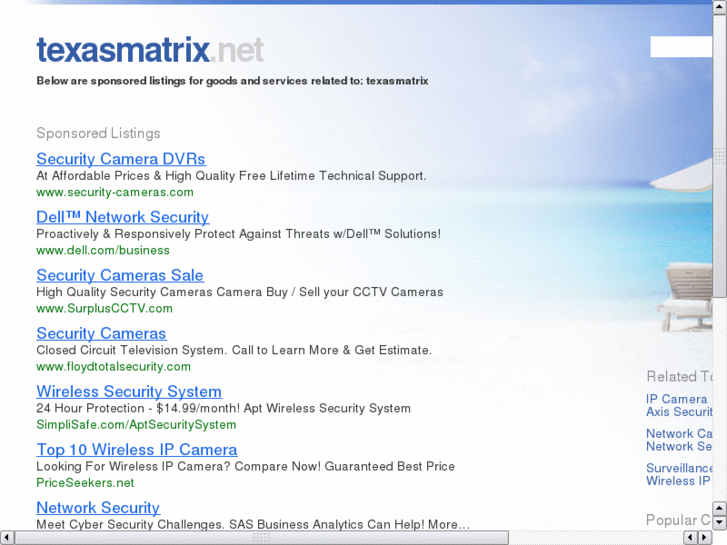Click the horizontal scrollbar left arrow at far left
The height and width of the screenshot is (545, 727).
[x=7, y=538]
